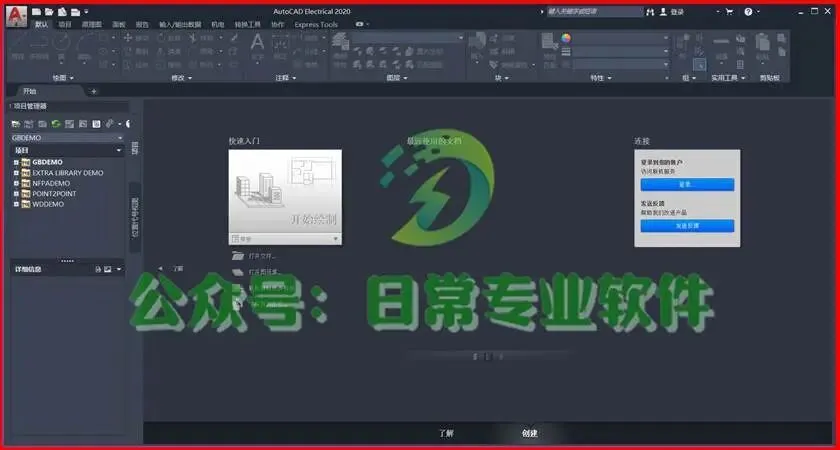Click the first open project icon in 项目管理器
Screen dimensions: 840x450
[x=16, y=124]
